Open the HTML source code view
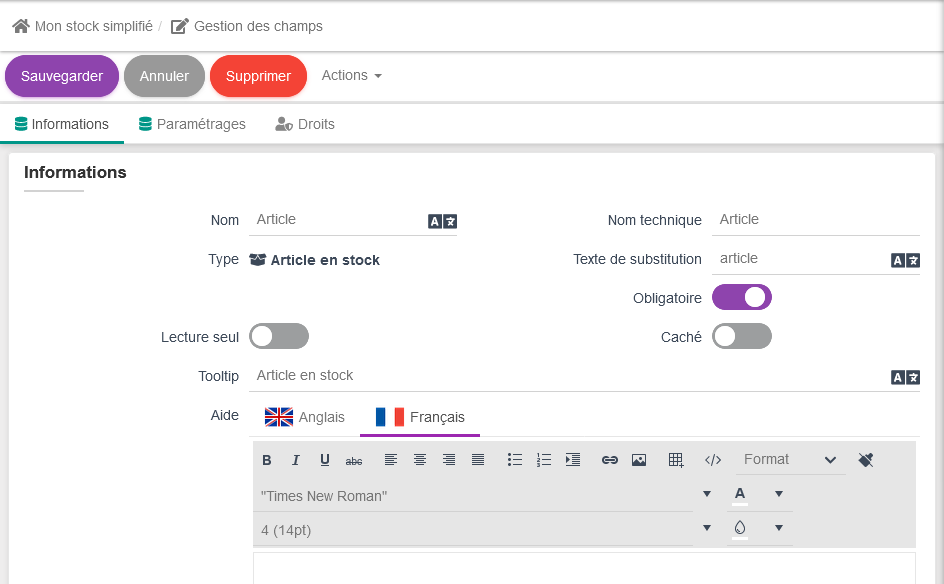Viewport: 944px width, 584px height. click(x=713, y=460)
